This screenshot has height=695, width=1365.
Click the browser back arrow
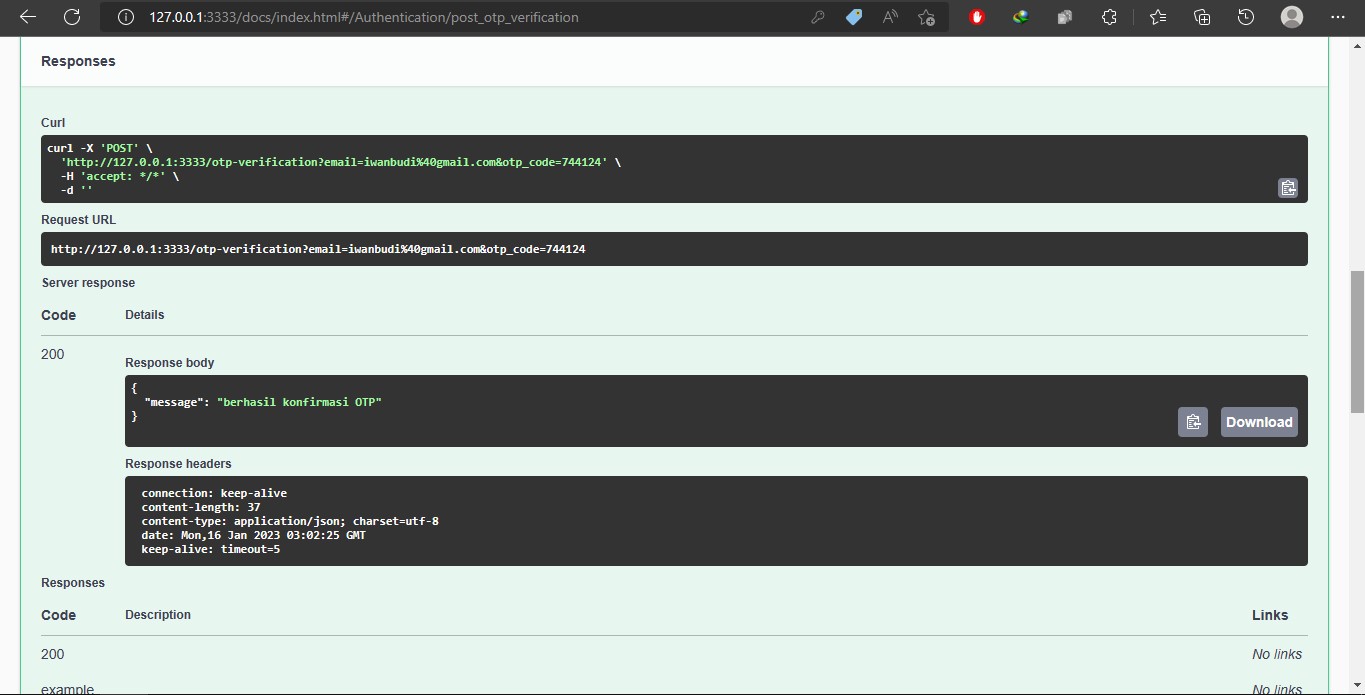pyautogui.click(x=28, y=17)
